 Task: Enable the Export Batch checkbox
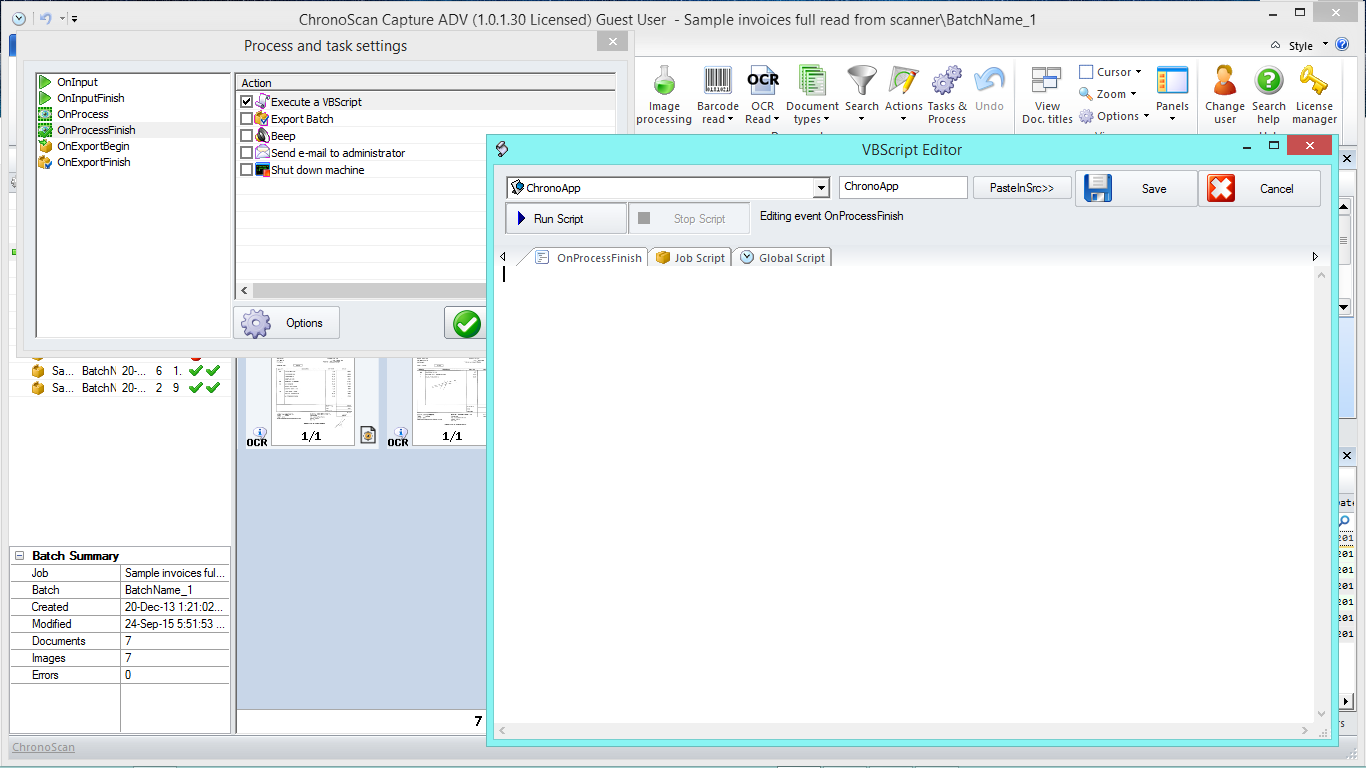tap(247, 119)
